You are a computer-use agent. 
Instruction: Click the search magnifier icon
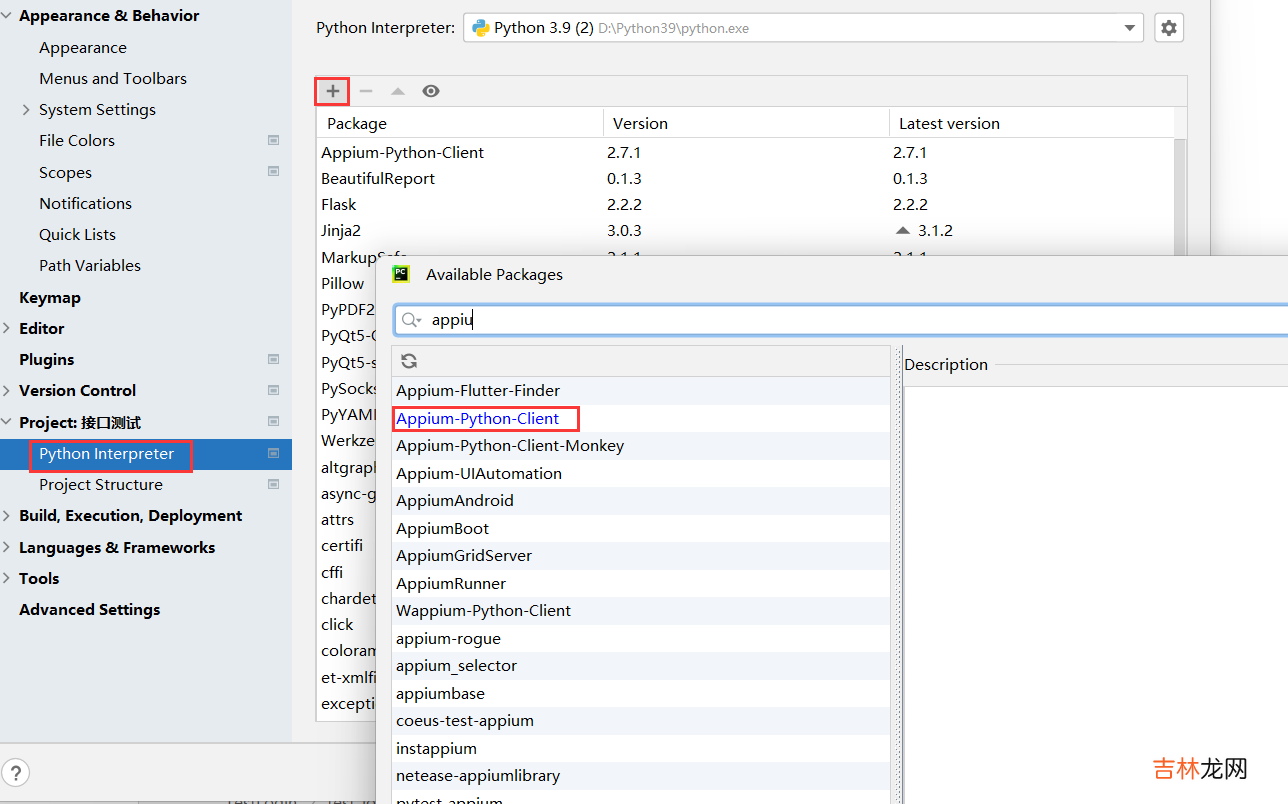pos(410,320)
